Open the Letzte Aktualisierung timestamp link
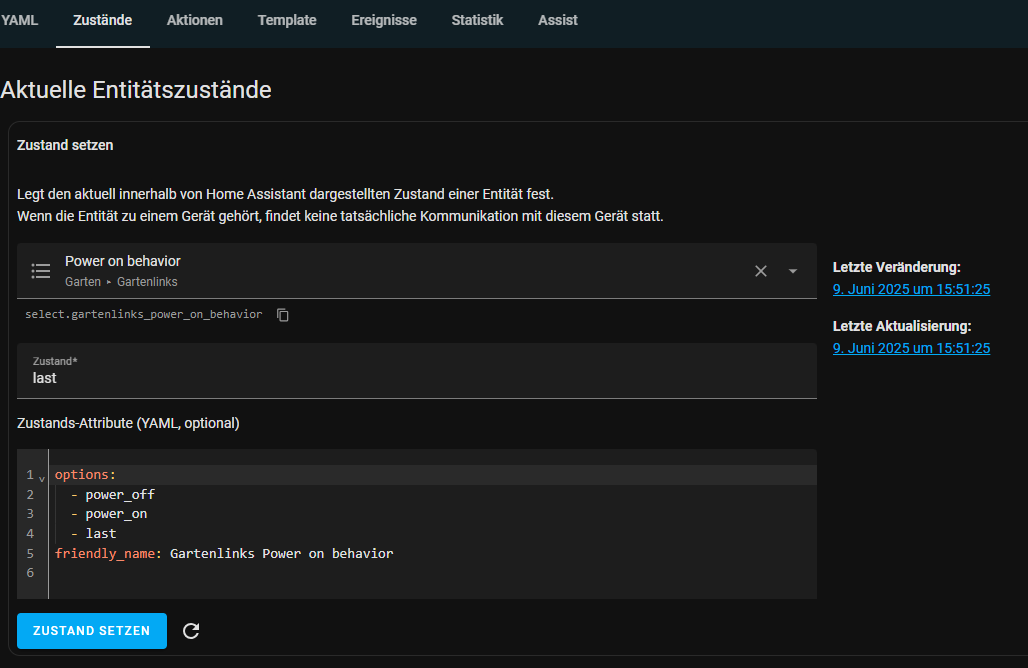 (911, 348)
